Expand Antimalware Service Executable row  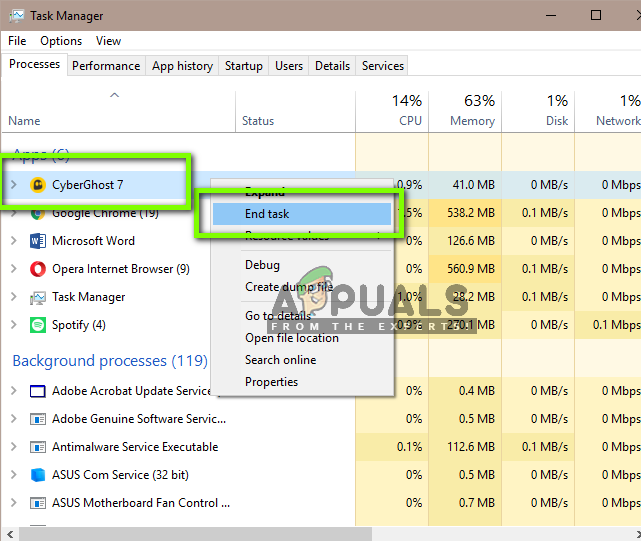tap(13, 447)
